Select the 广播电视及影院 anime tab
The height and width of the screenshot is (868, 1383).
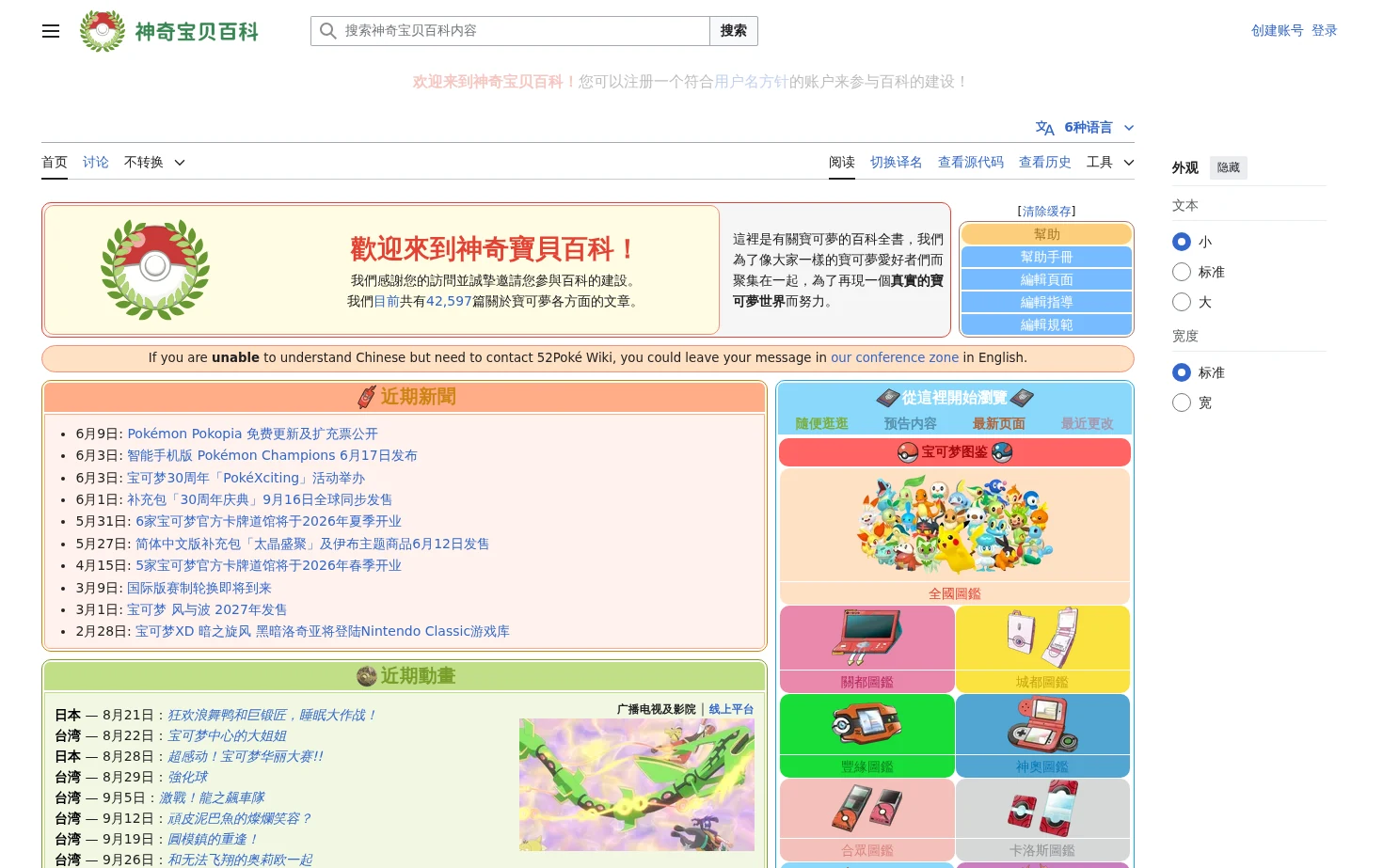pos(656,709)
